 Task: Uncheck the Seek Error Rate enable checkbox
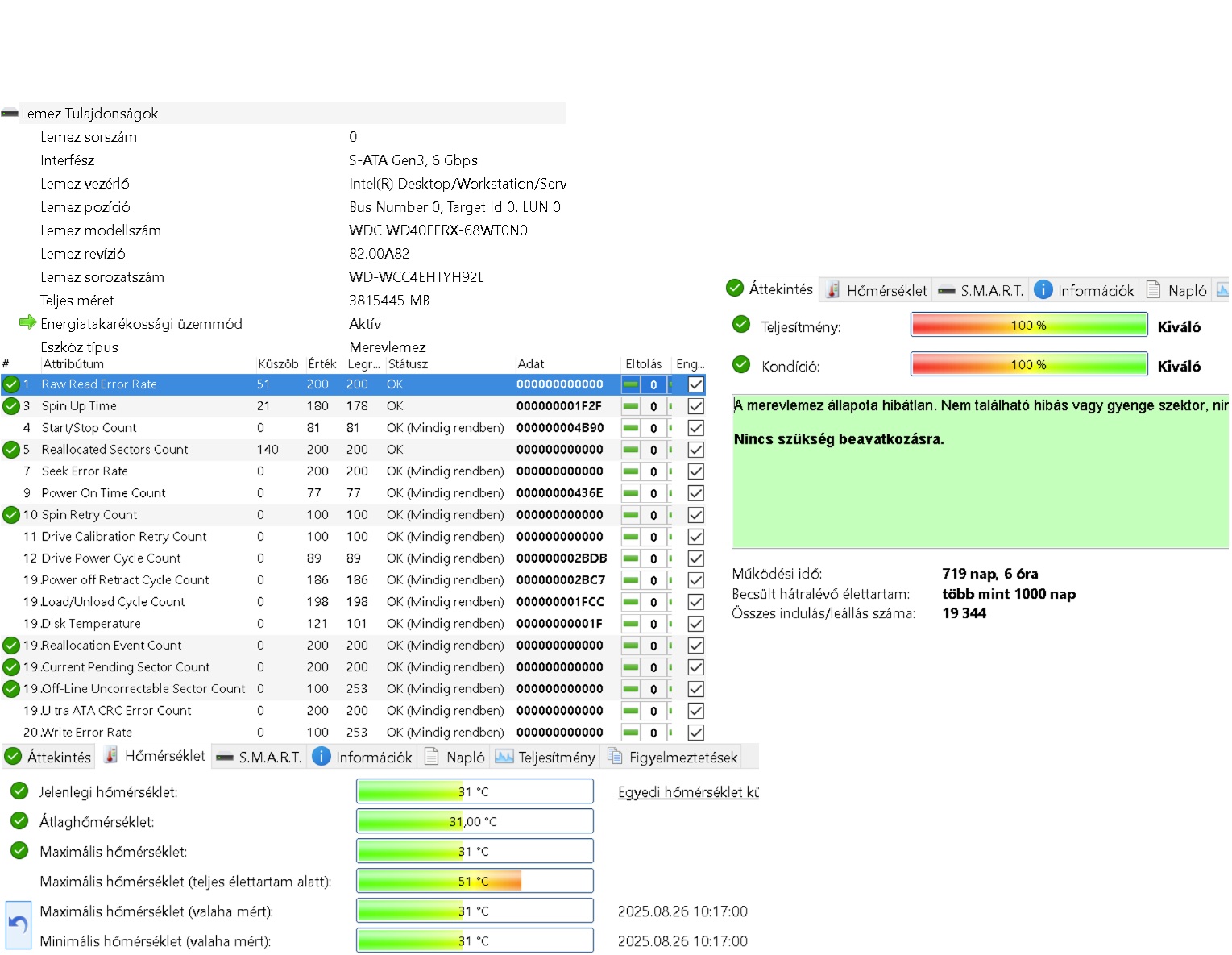(696, 471)
